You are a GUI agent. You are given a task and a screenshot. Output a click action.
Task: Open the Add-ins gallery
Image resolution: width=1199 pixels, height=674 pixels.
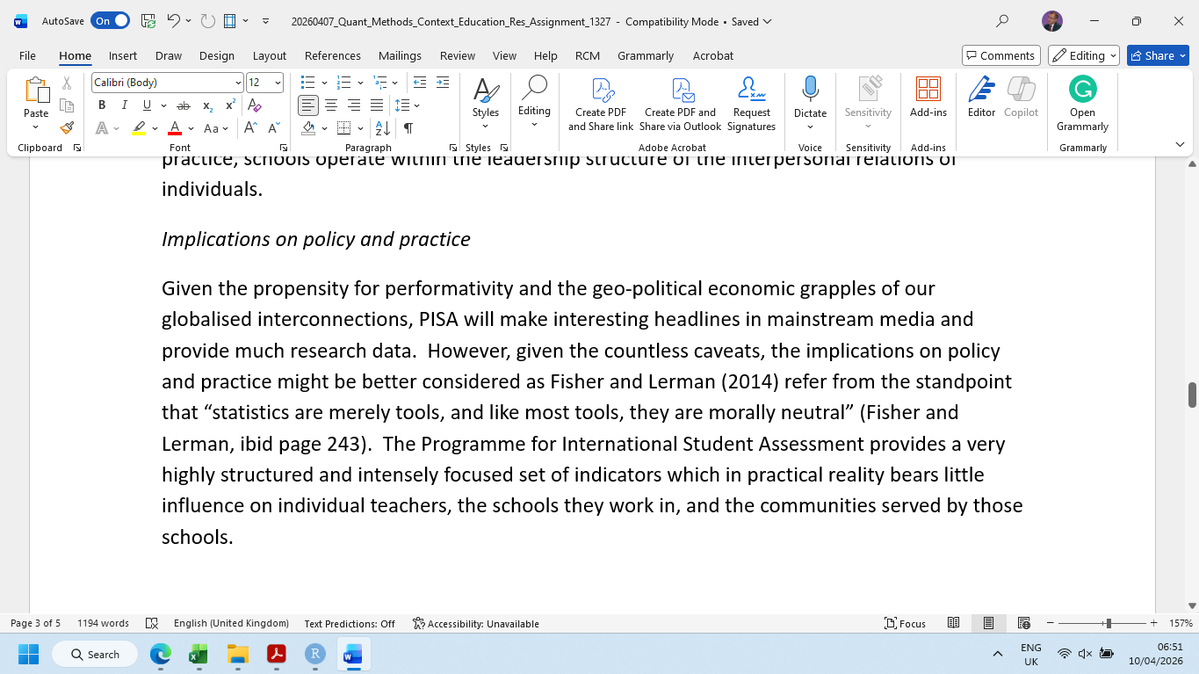pos(928,97)
